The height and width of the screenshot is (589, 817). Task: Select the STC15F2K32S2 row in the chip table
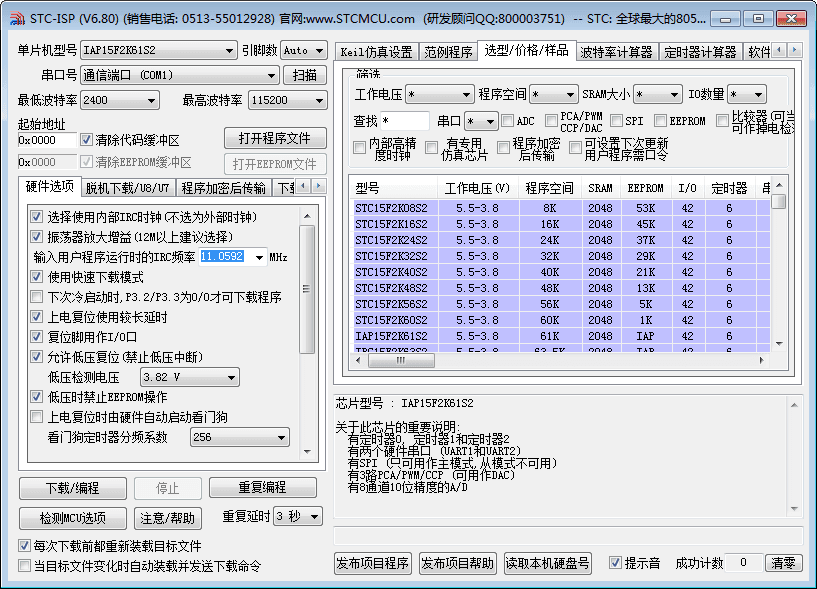pyautogui.click(x=562, y=256)
